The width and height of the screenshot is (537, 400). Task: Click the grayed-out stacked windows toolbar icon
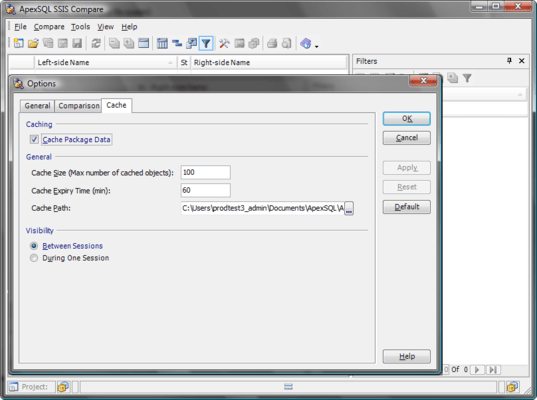pyautogui.click(x=48, y=43)
